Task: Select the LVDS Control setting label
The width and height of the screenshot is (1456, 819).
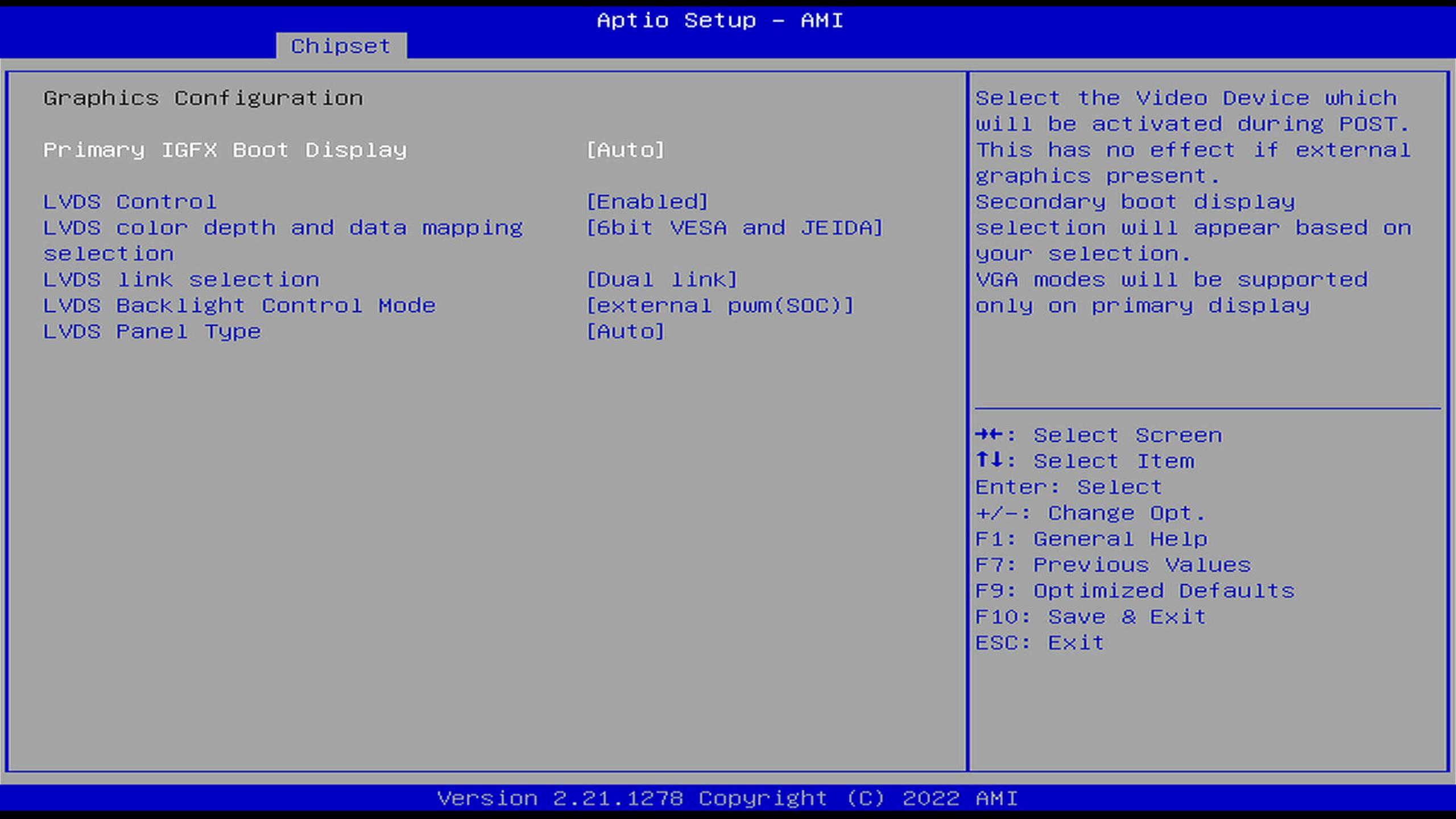Action: click(130, 202)
